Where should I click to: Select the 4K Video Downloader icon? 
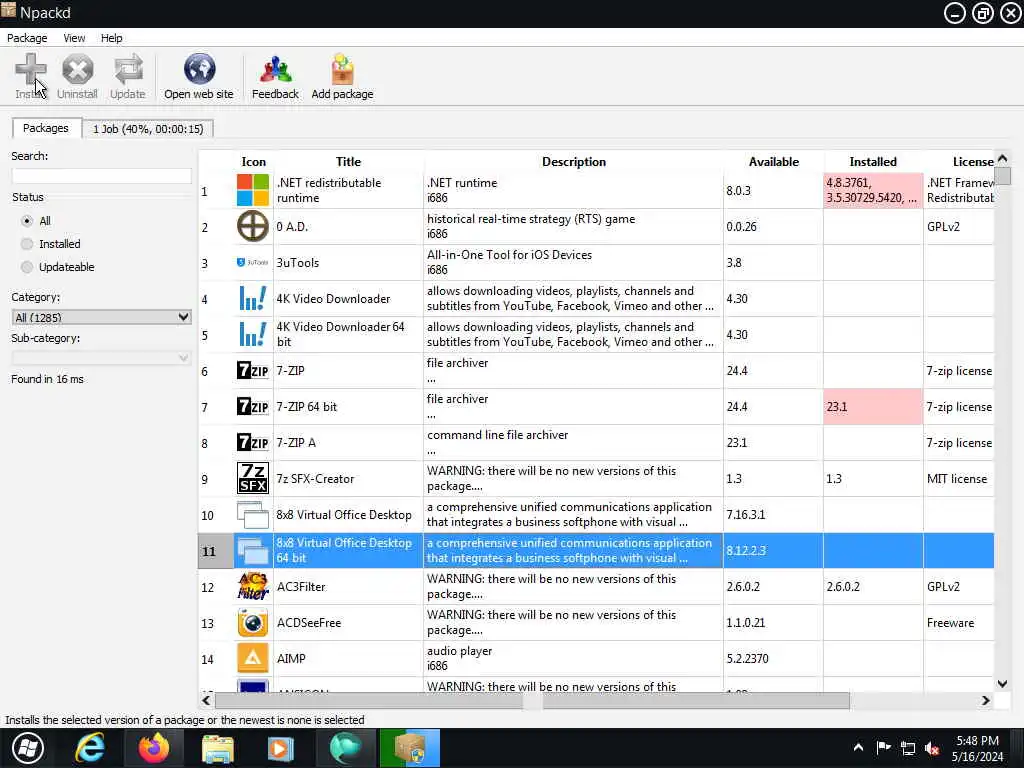tap(253, 298)
